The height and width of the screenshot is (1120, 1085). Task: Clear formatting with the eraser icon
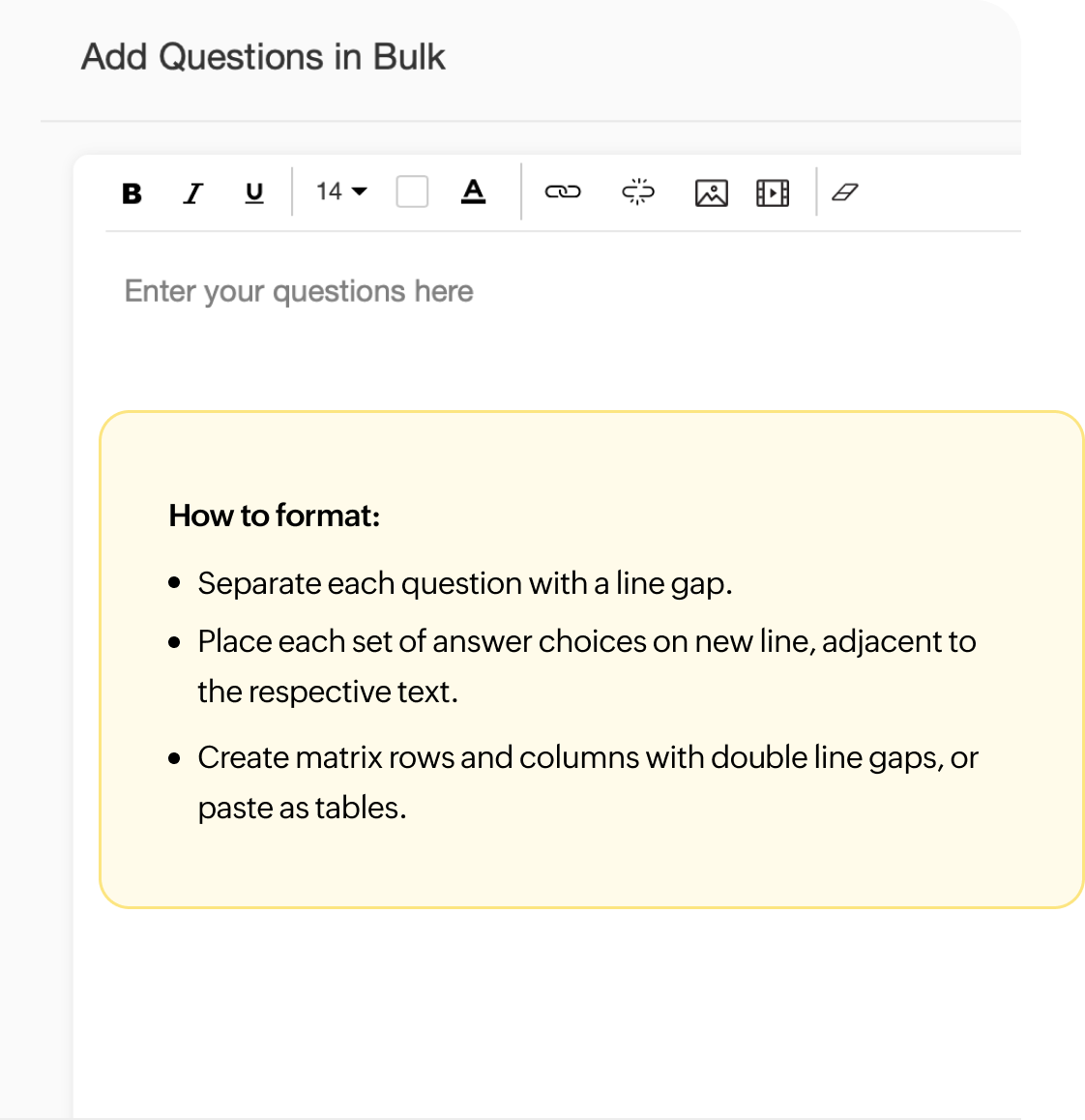pos(844,192)
